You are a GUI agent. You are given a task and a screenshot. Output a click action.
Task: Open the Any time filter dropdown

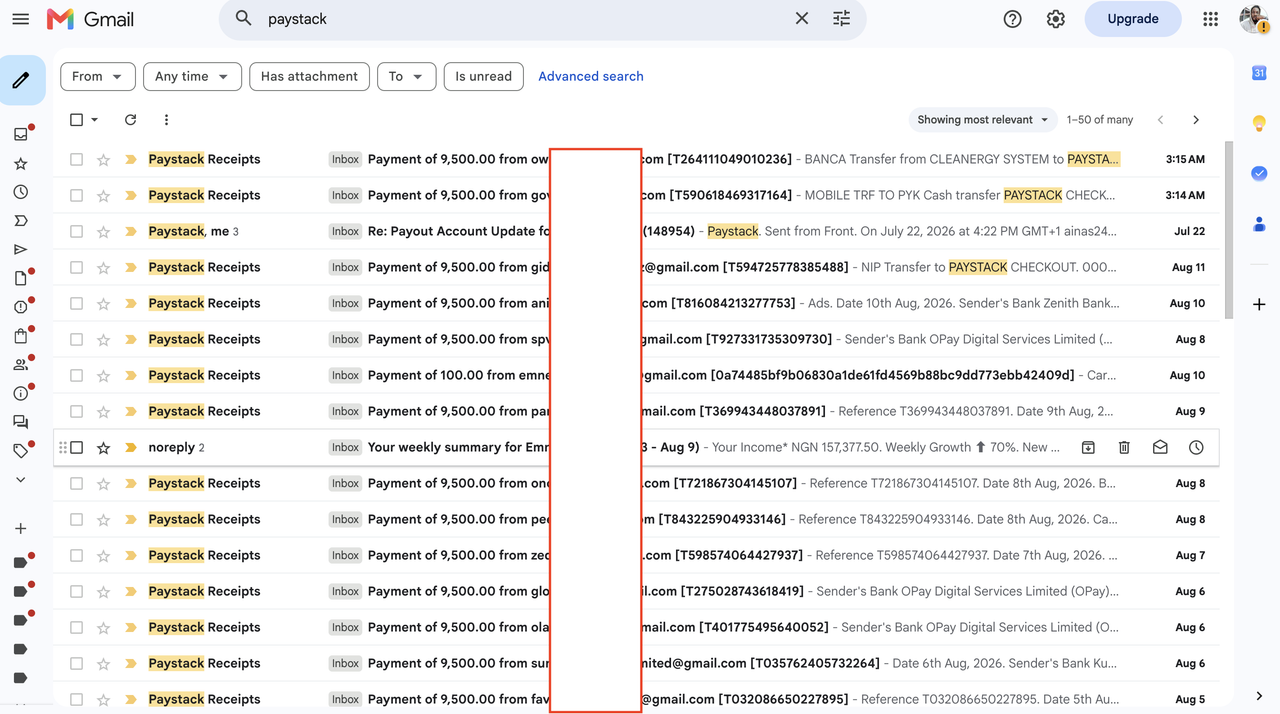point(192,76)
